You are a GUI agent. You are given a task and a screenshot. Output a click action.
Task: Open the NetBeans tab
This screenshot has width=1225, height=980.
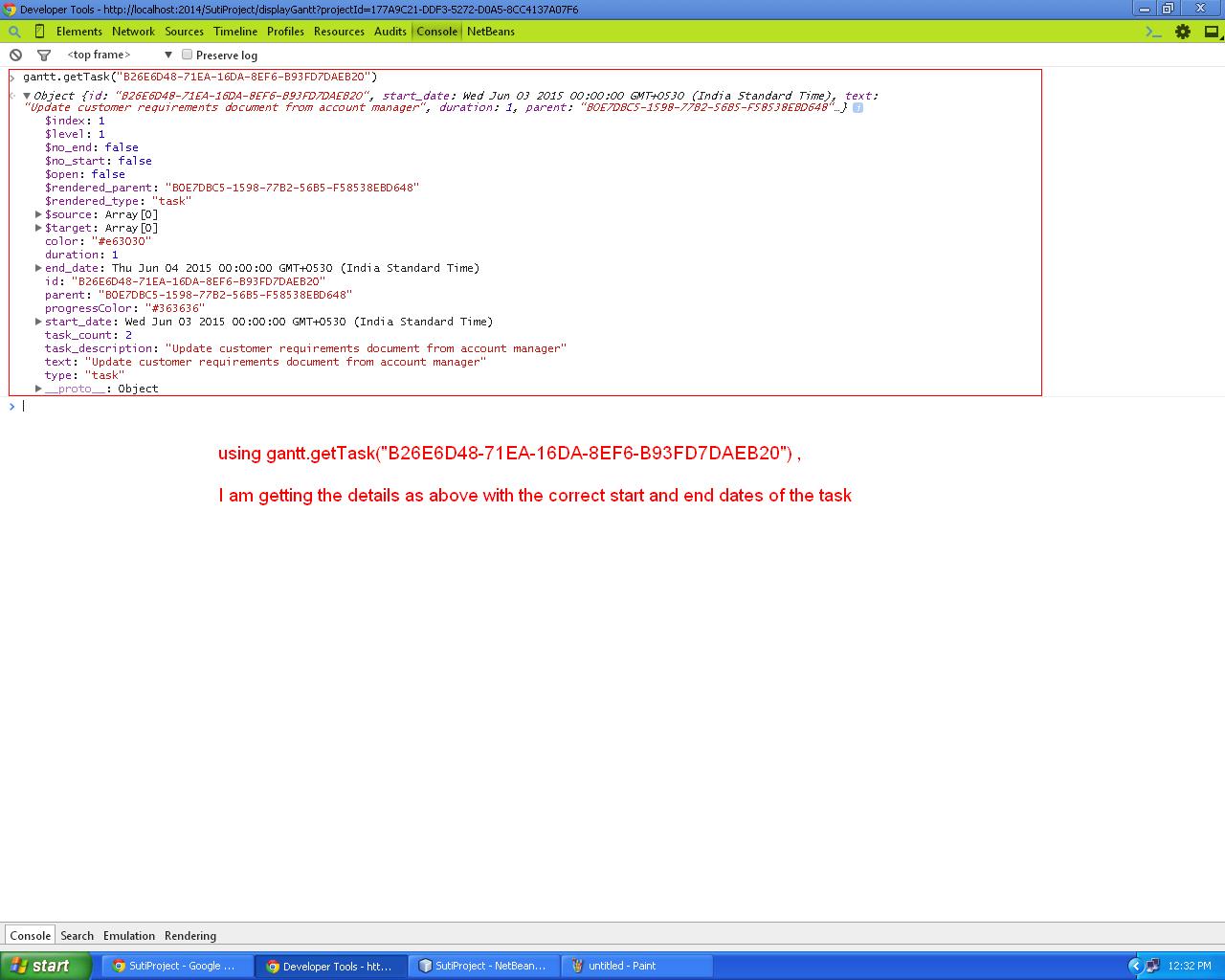(491, 32)
